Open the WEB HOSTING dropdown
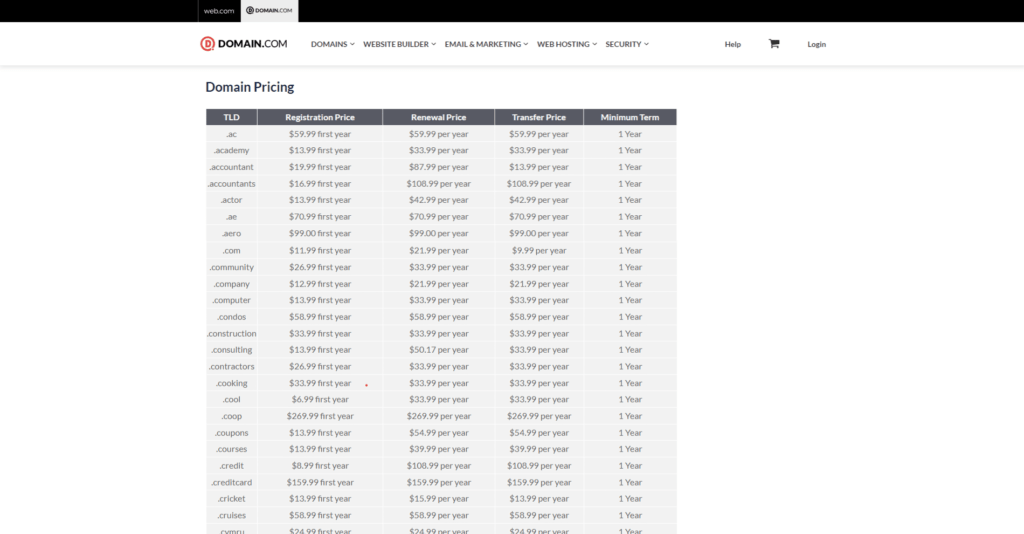 [x=567, y=44]
